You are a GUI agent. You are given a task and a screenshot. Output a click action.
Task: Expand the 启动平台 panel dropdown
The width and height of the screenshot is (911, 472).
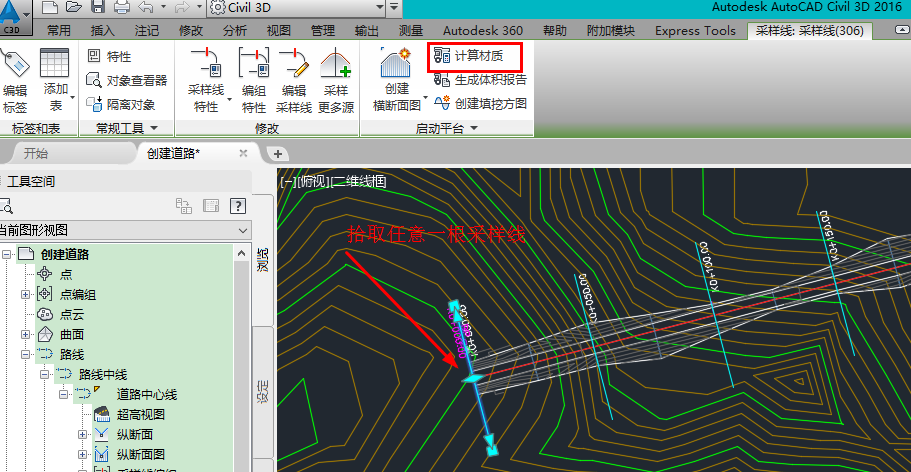click(x=474, y=128)
